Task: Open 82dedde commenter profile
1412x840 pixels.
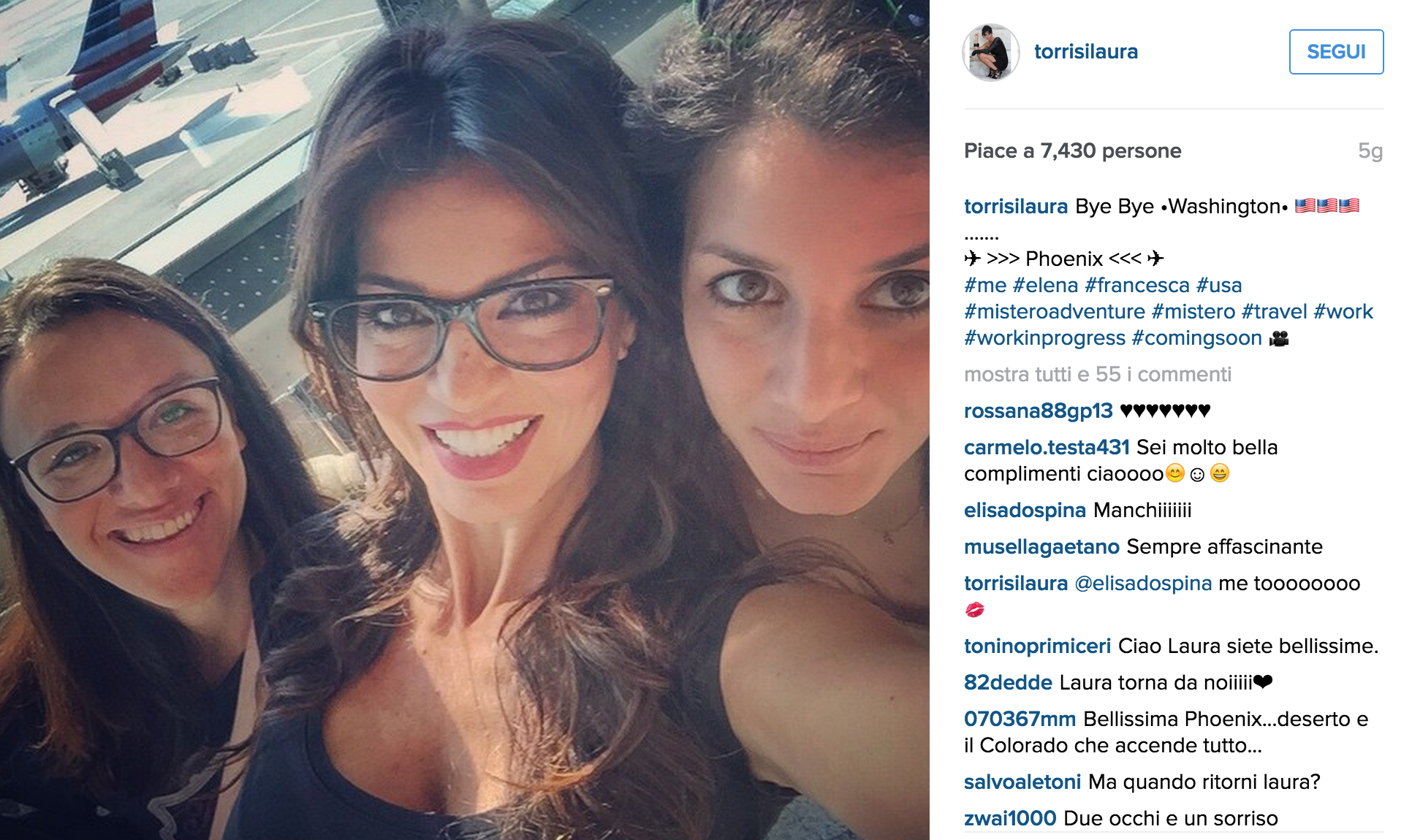Action: click(1008, 683)
